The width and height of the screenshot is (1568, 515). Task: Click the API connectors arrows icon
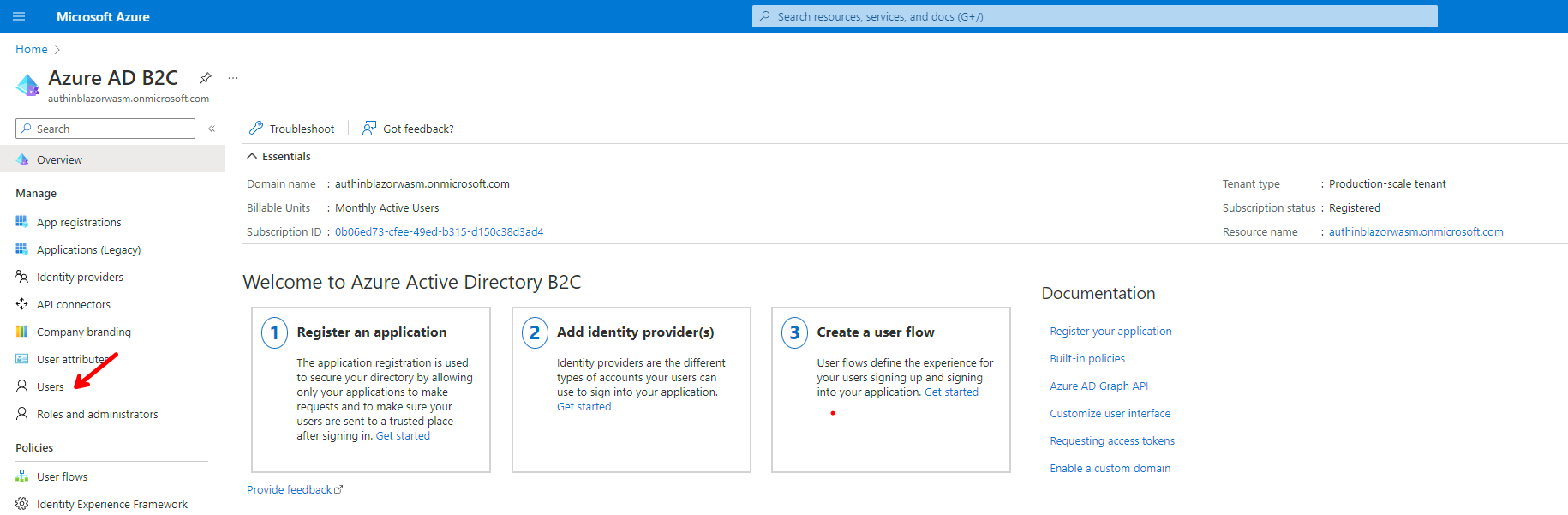(22, 303)
